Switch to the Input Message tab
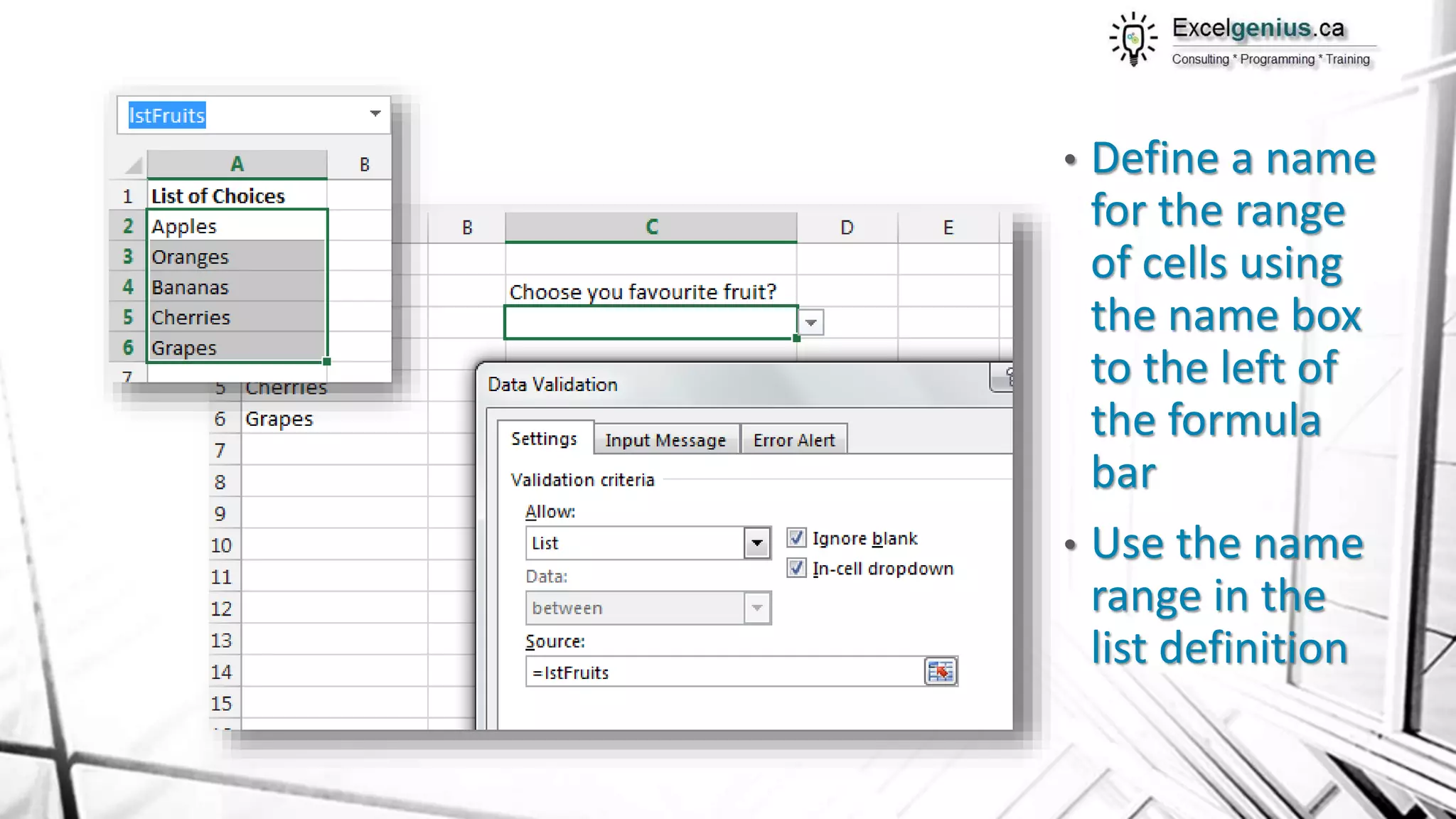The image size is (1456, 819). tap(665, 440)
